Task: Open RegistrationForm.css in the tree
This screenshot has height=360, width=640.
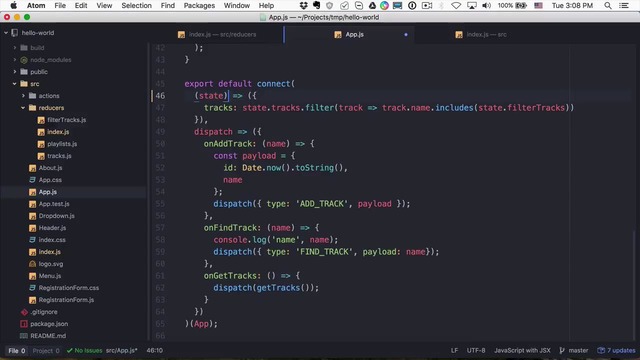Action: point(69,288)
